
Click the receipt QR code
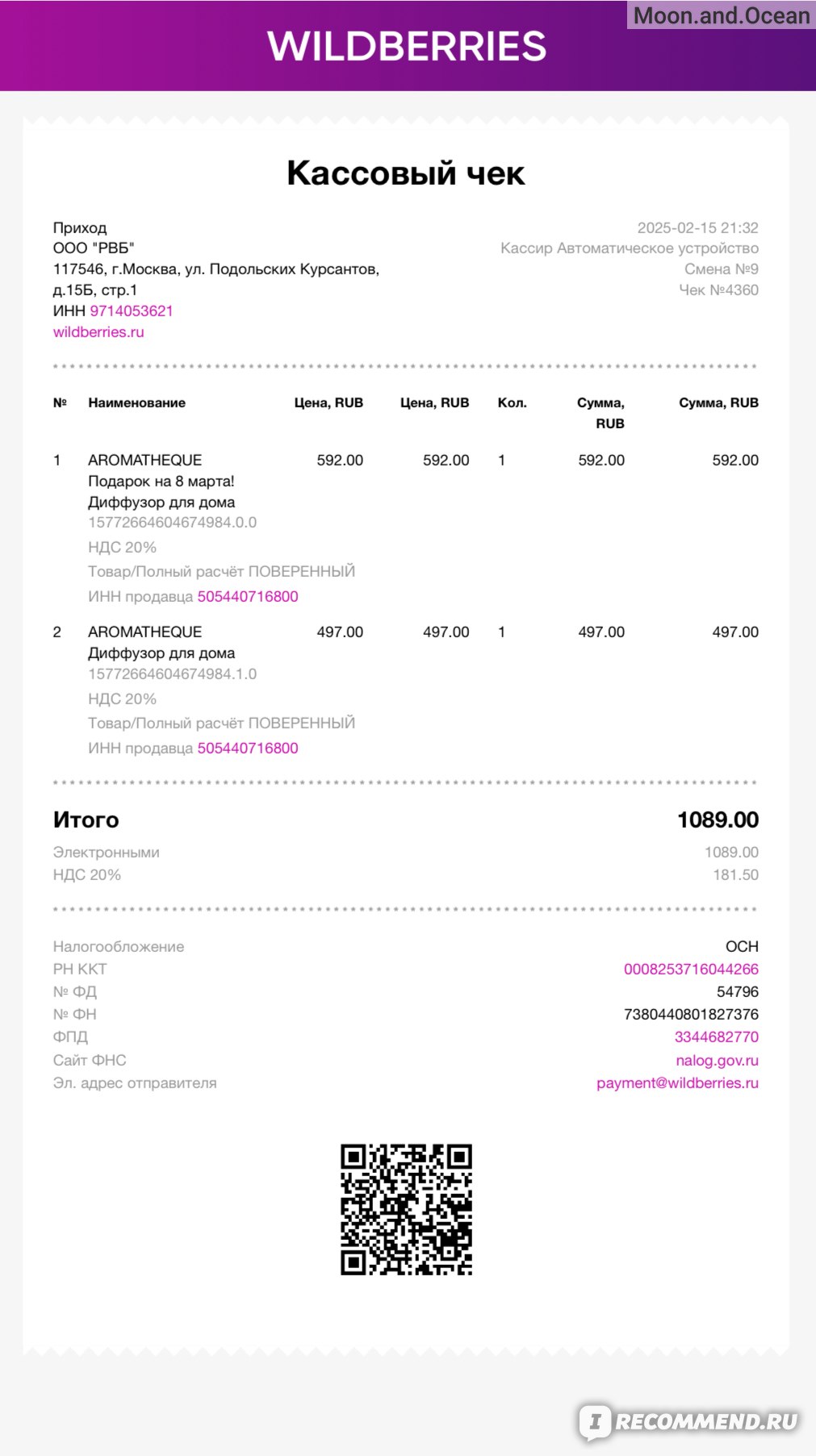[406, 1209]
